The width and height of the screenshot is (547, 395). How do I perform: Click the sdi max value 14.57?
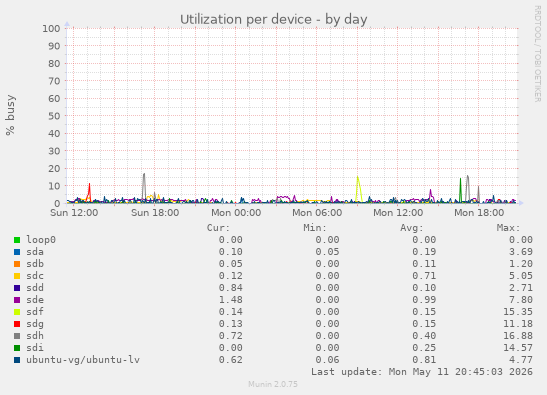coord(518,348)
